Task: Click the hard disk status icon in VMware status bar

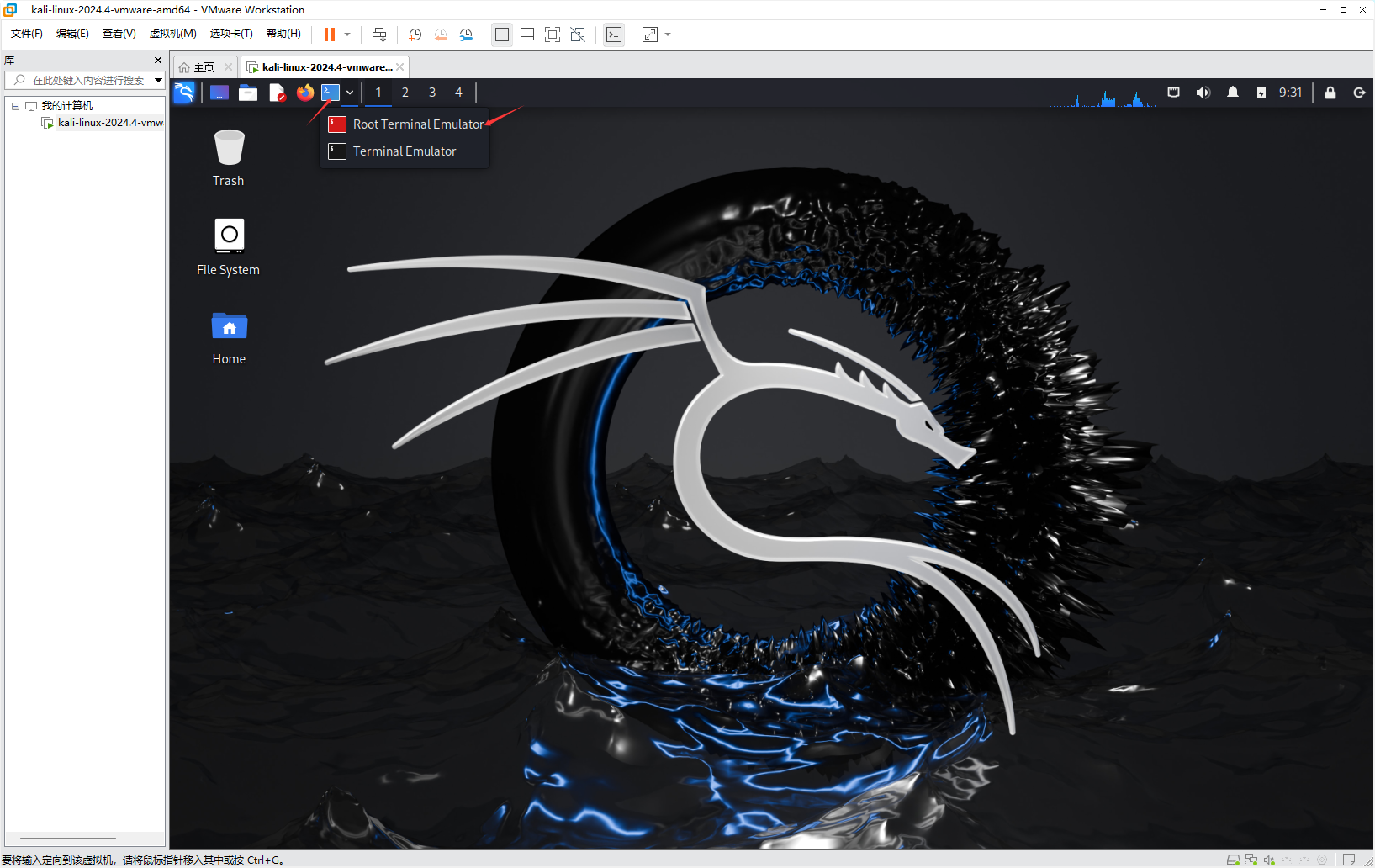Action: (x=1233, y=860)
